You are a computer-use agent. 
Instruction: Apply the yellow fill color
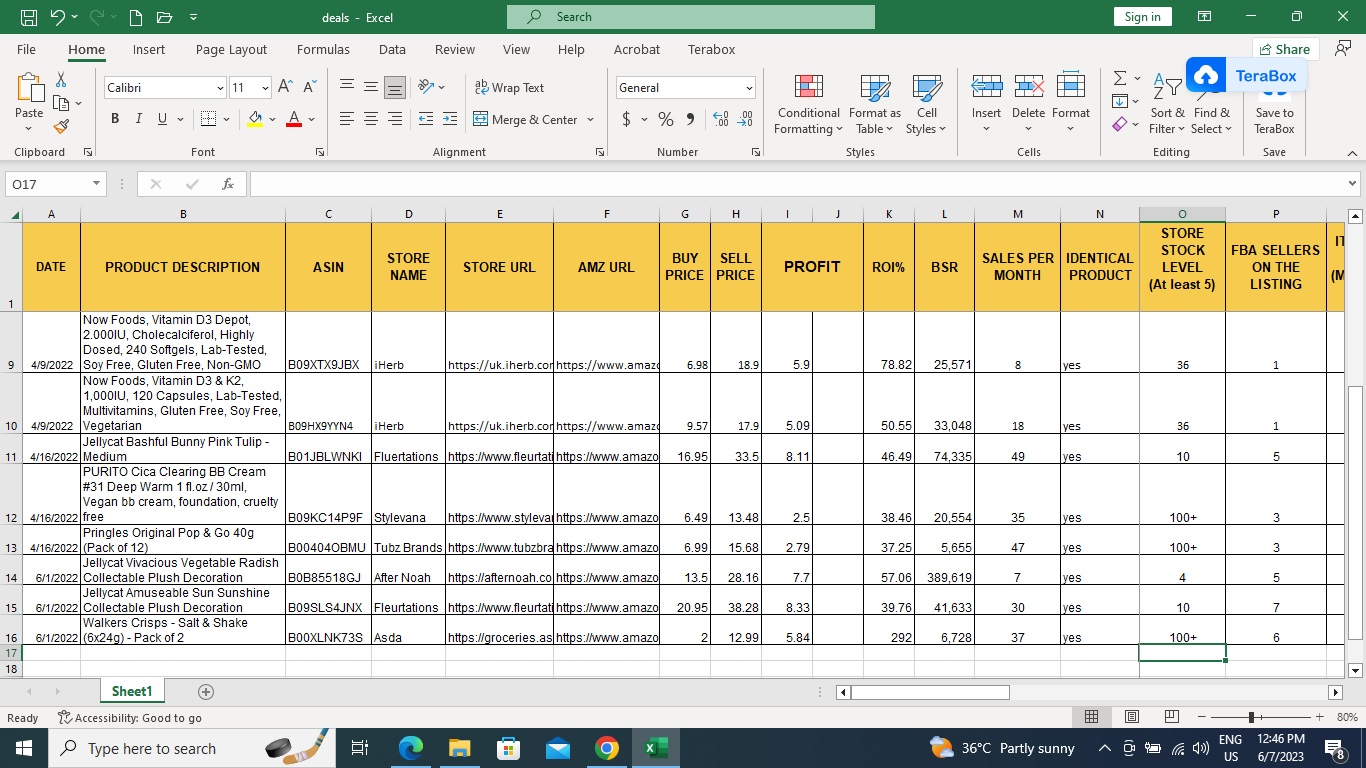tap(255, 119)
